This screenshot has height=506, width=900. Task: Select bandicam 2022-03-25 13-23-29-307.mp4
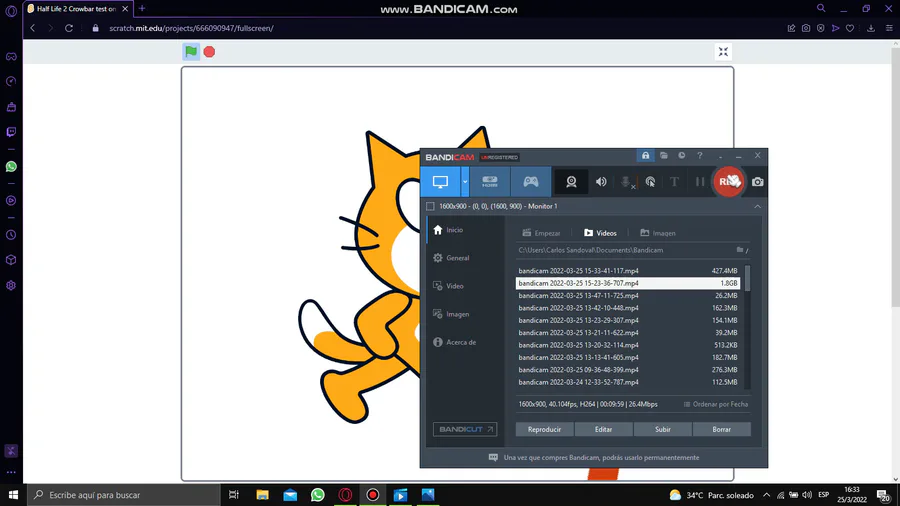(627, 320)
